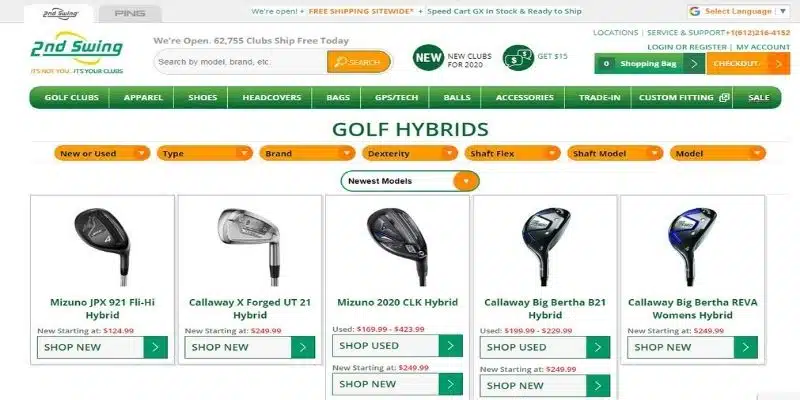800x400 pixels.
Task: Expand the Dexterity filter dropdown
Action: click(410, 153)
